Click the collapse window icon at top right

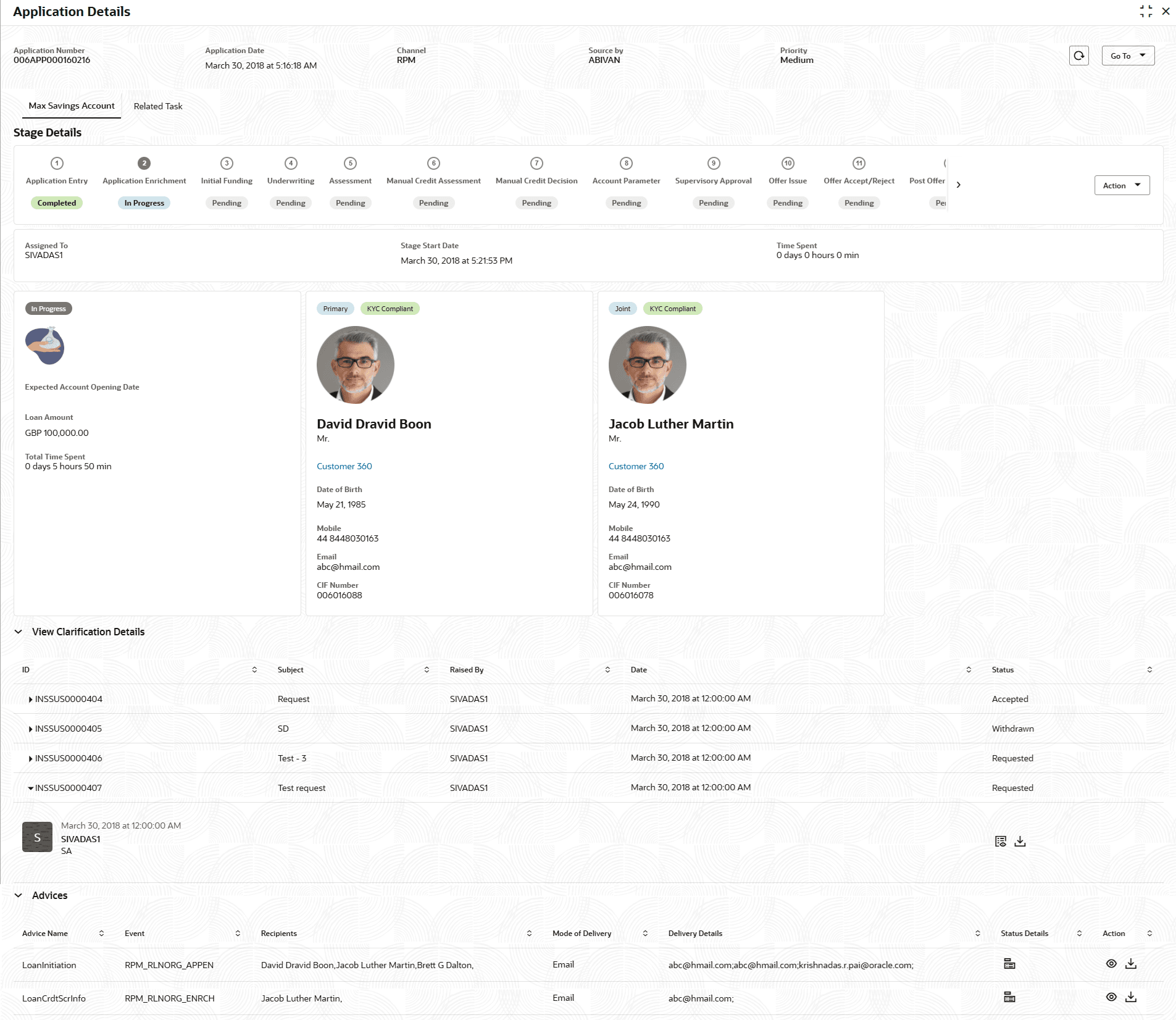(1146, 11)
